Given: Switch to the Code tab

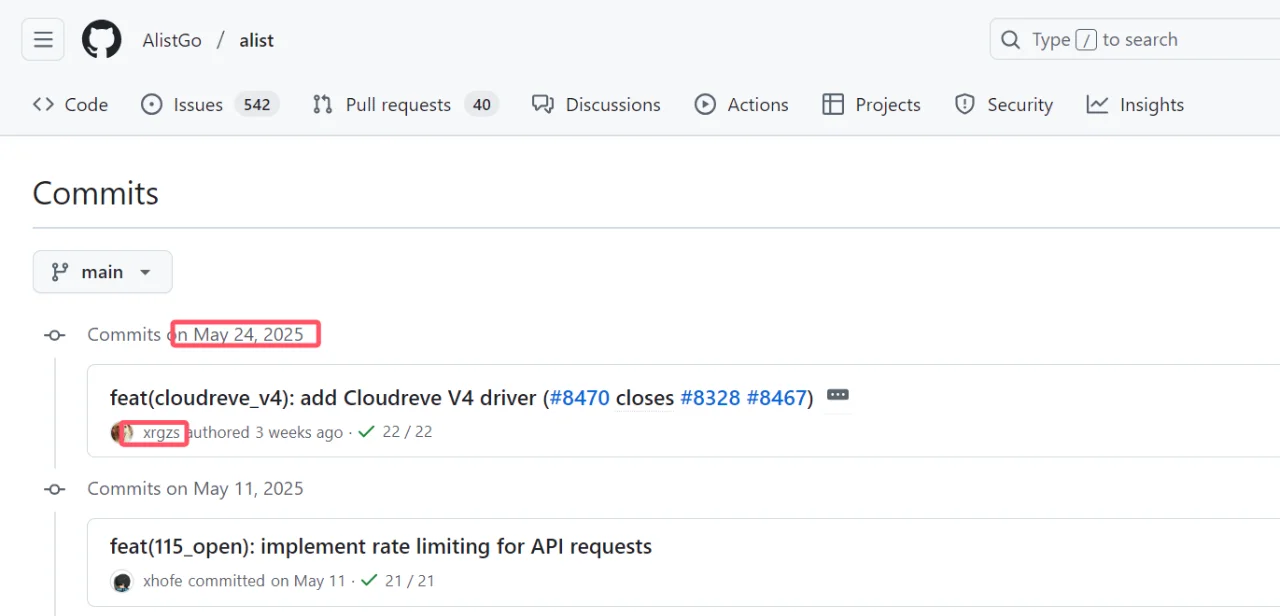Looking at the screenshot, I should coord(70,105).
